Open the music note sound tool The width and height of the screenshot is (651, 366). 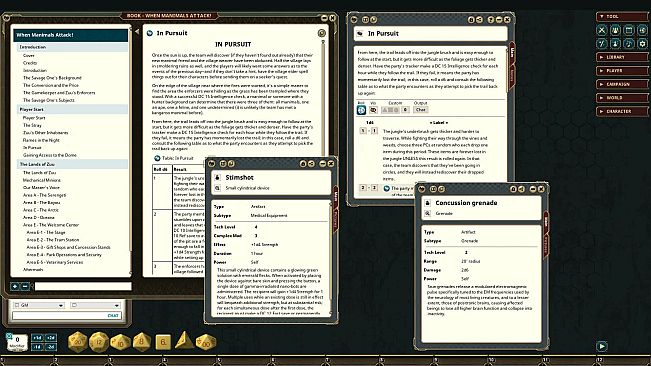tap(629, 43)
